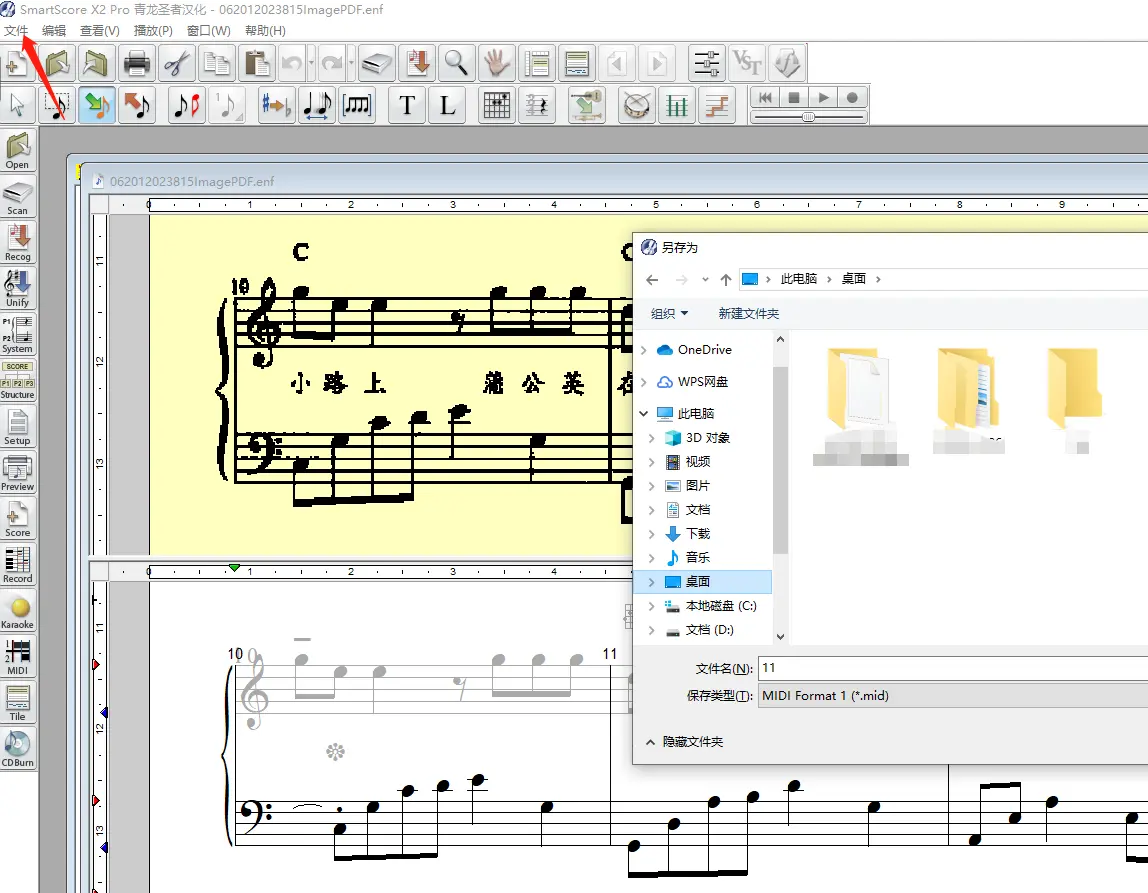Click the Scan sidebar icon
Viewport: 1148px width, 893px height.
click(x=18, y=196)
